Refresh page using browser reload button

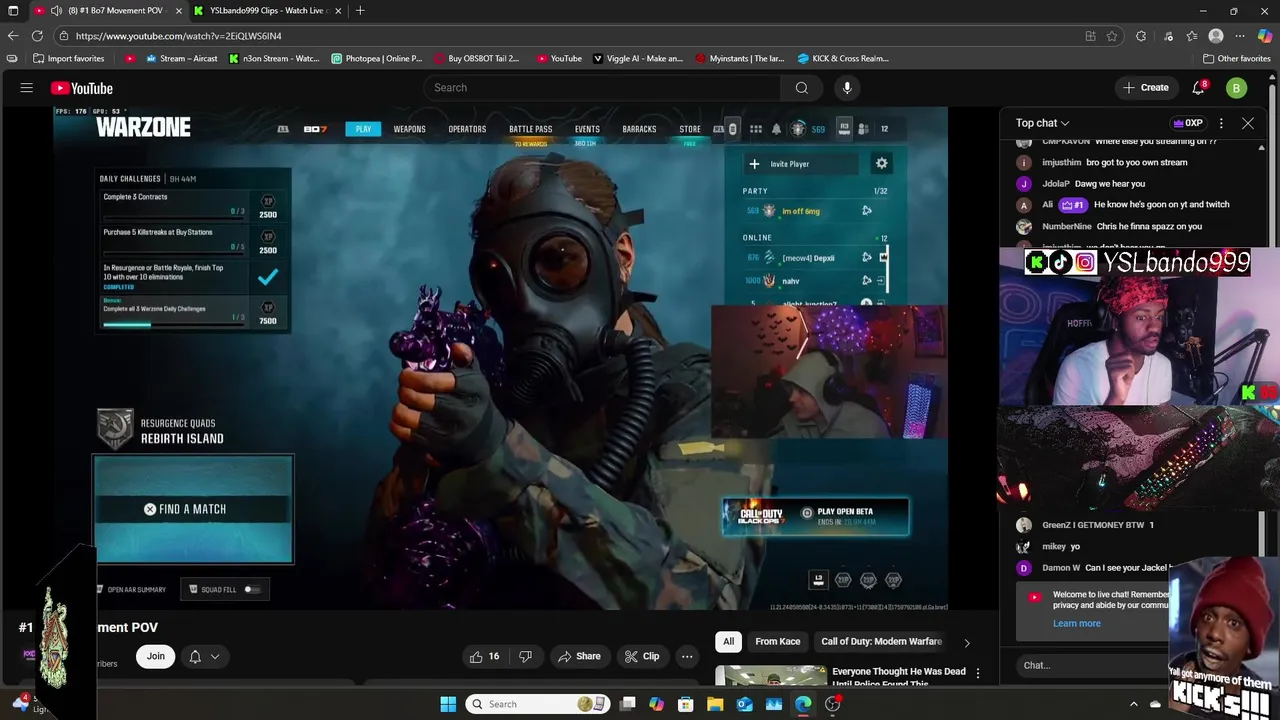coord(38,36)
